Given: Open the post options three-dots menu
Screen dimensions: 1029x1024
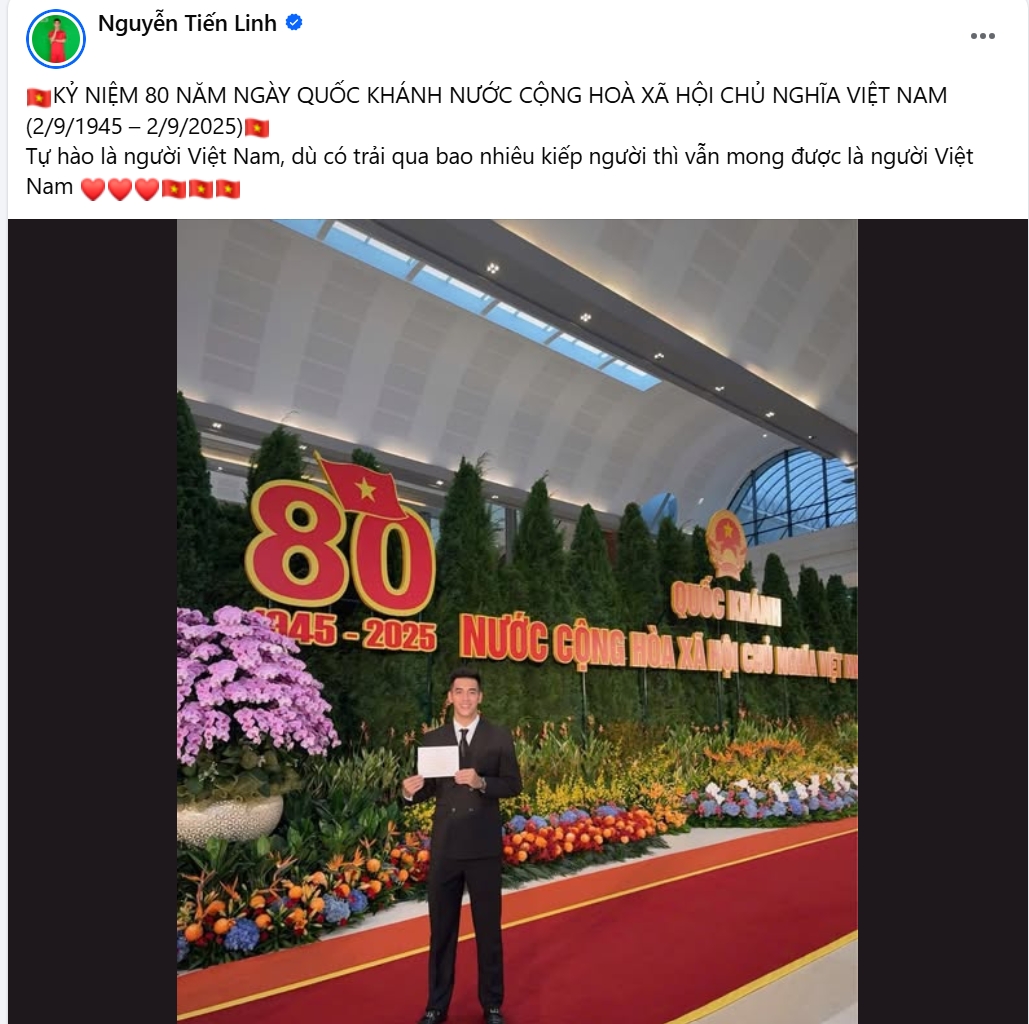Looking at the screenshot, I should (982, 36).
